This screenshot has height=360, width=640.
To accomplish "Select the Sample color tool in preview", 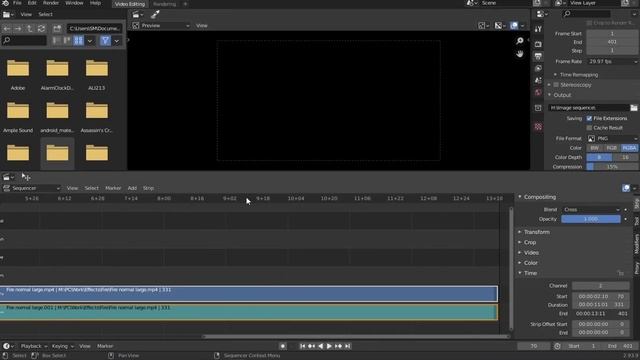I will 155,15.
